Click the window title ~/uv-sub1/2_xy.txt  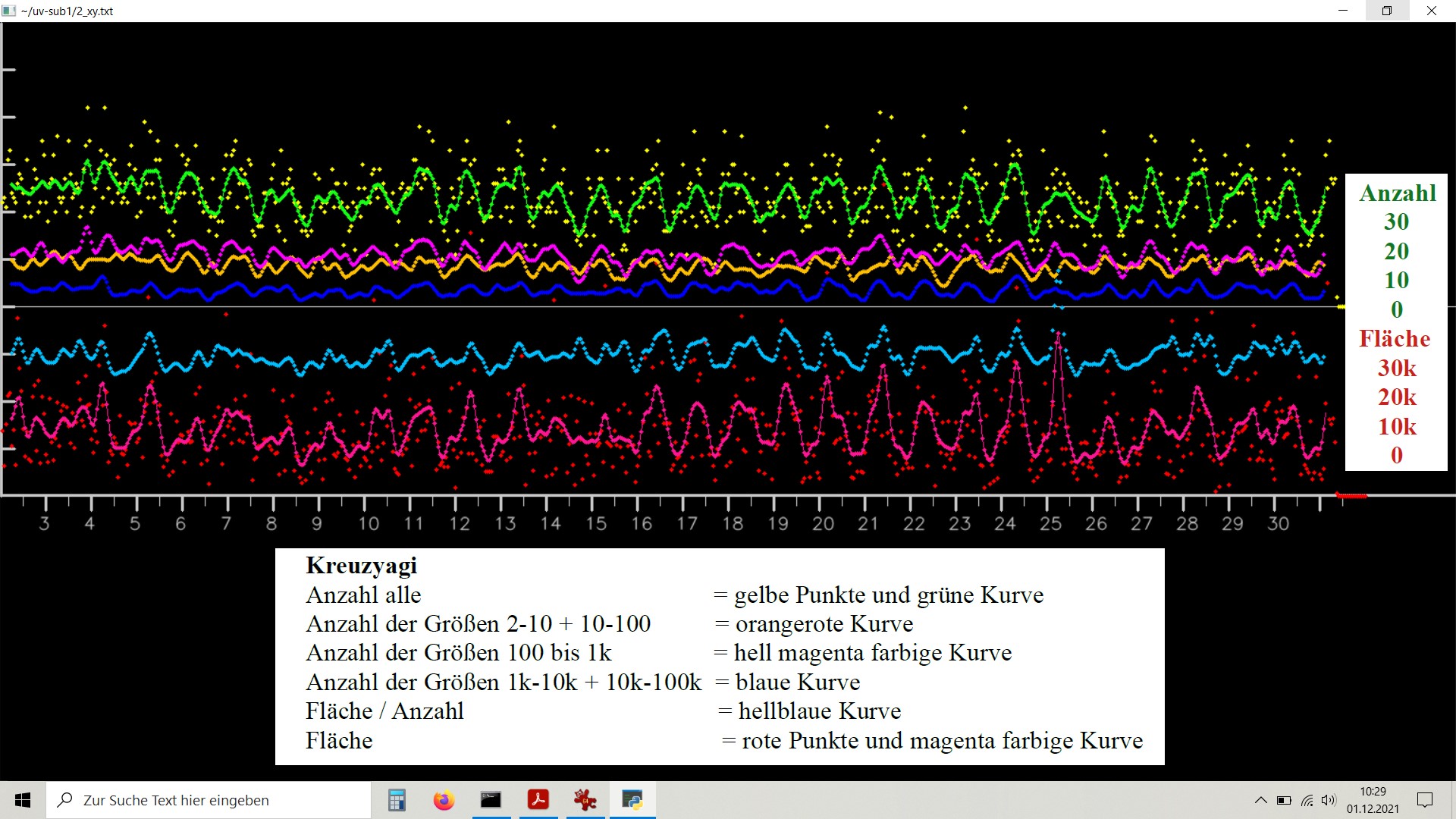coord(67,11)
